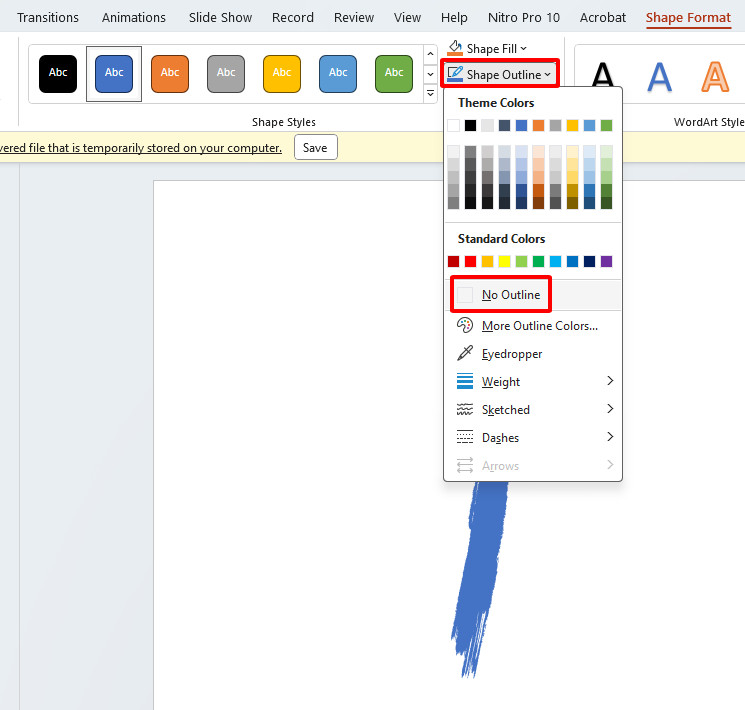This screenshot has height=710, width=745.
Task: Open the Review tab
Action: pyautogui.click(x=354, y=18)
